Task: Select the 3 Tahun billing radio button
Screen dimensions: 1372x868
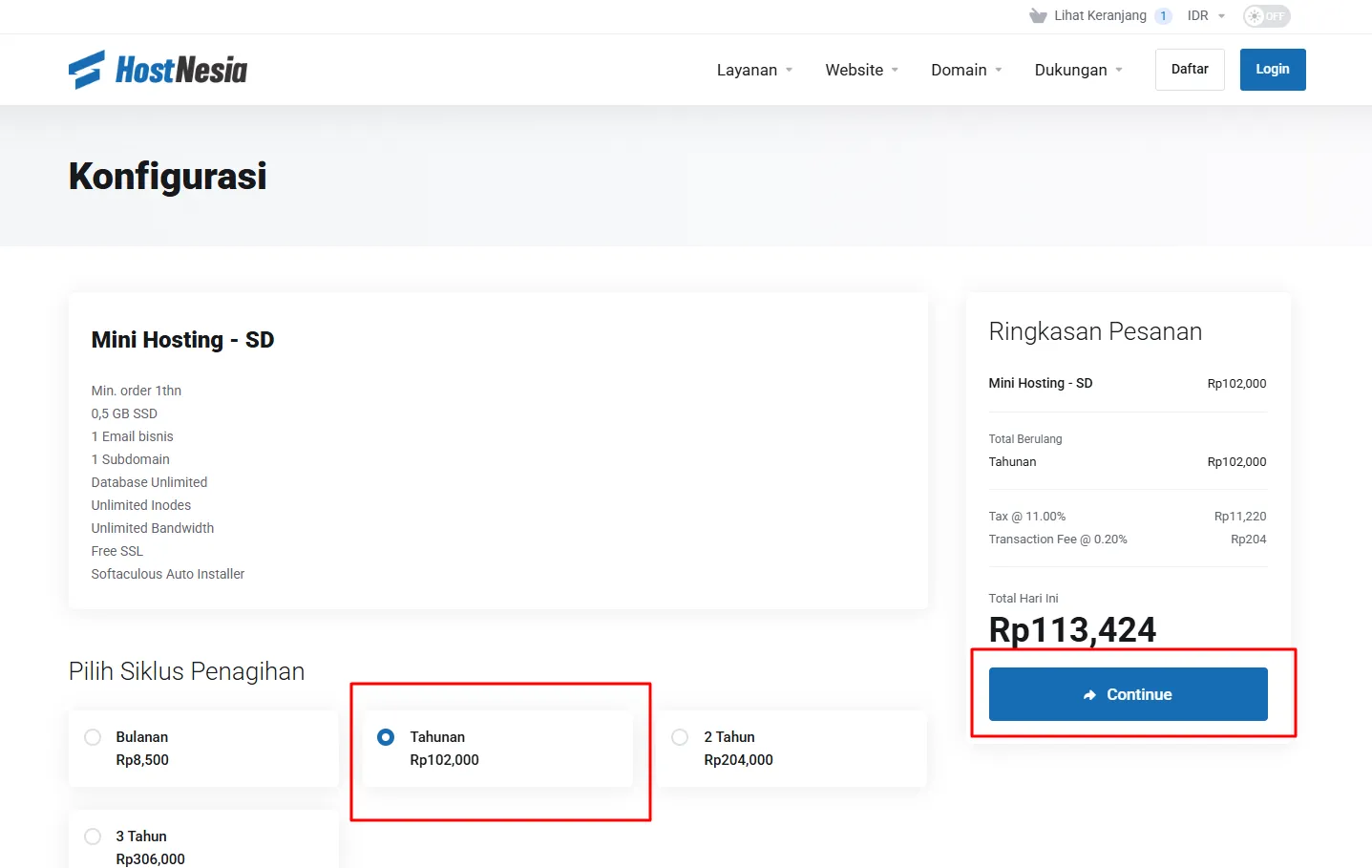Action: click(93, 836)
